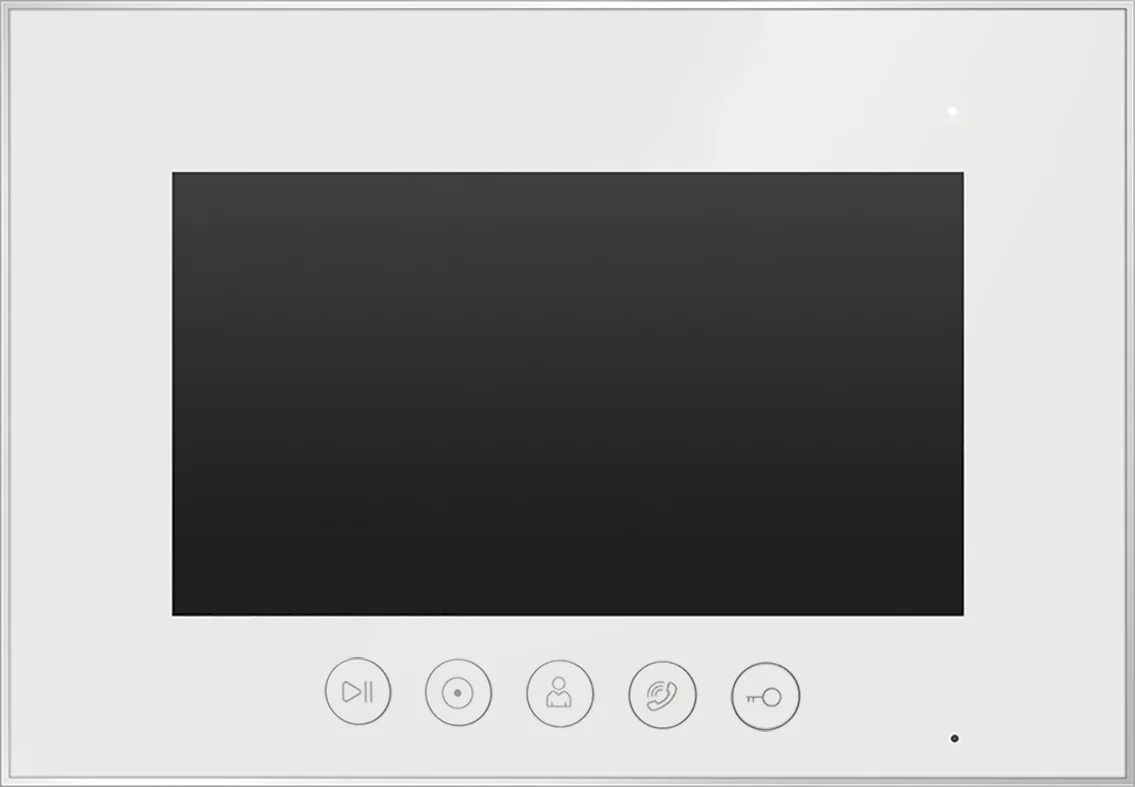
Task: Click the small dot inside the record button
Action: pos(457,693)
